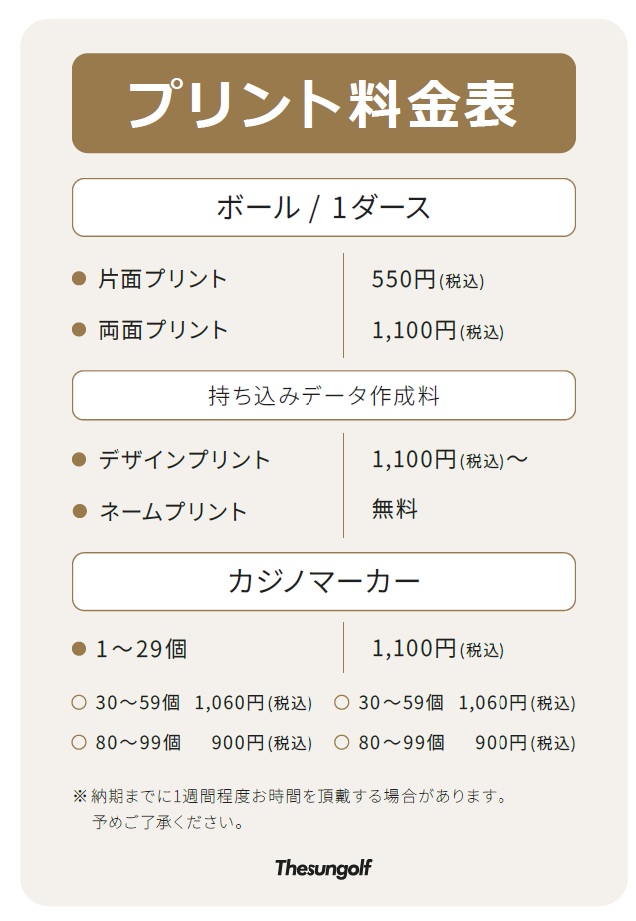The width and height of the screenshot is (636, 921).
Task: Select the ボール / 1ダース section header
Action: [x=323, y=208]
